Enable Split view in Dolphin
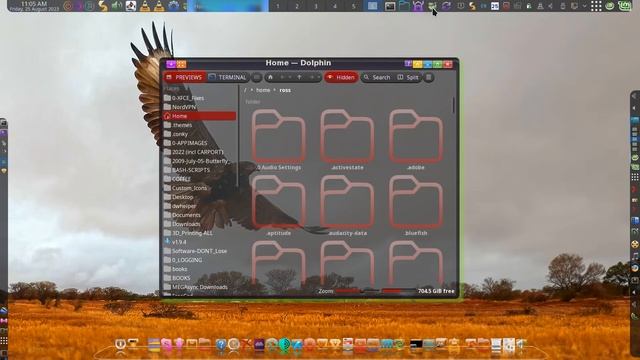Screen dimensions: 640x360 coord(408,77)
